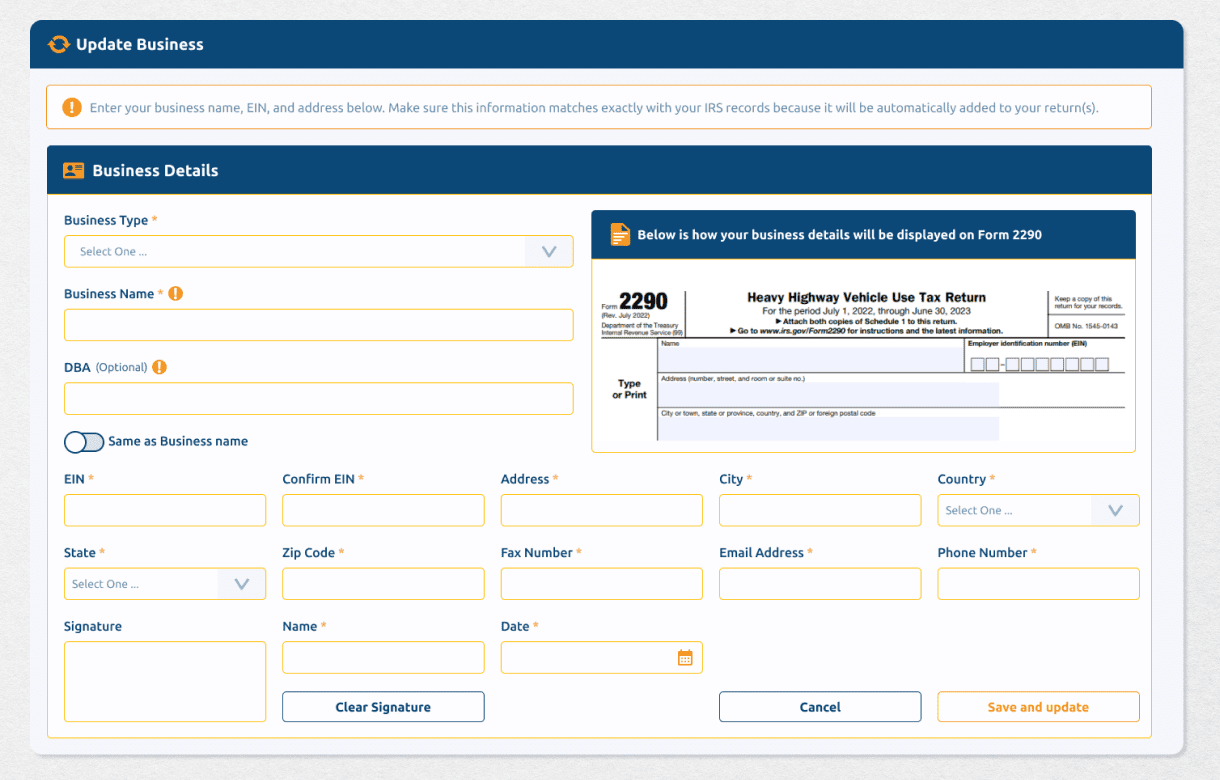Open the calendar icon in Date field

click(x=685, y=658)
